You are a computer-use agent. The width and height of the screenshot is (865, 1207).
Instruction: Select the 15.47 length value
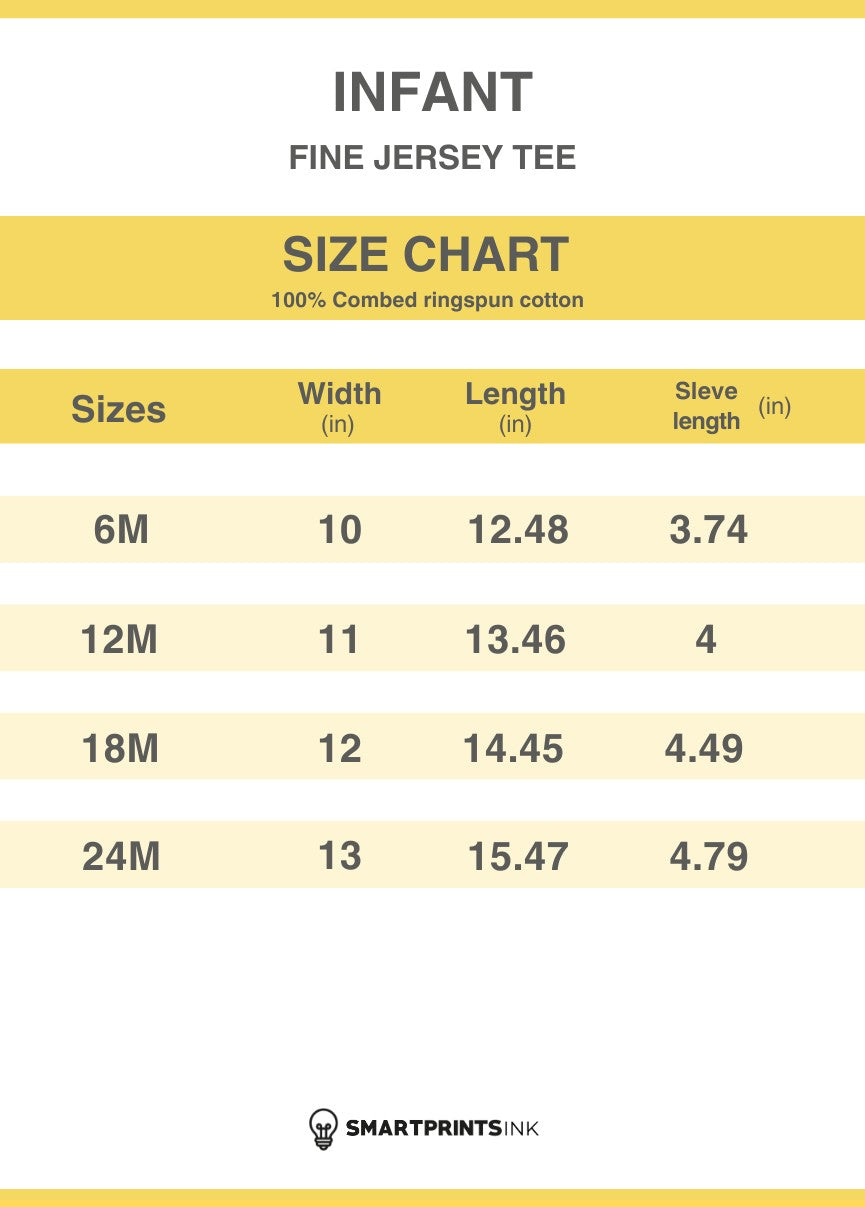pyautogui.click(x=518, y=856)
